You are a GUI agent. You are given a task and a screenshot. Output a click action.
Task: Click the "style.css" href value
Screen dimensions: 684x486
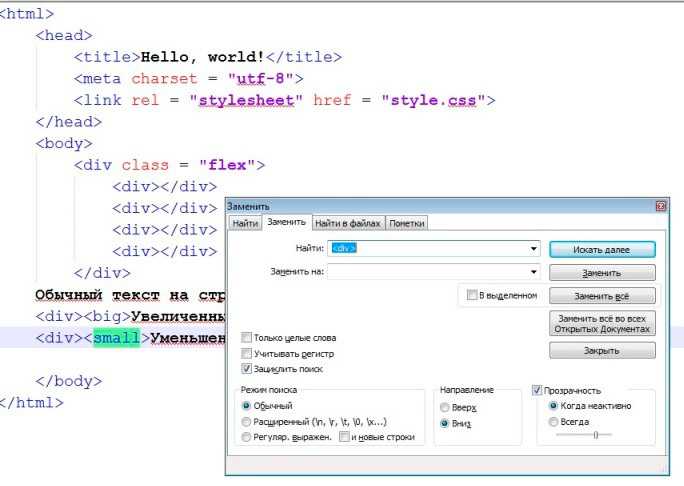click(x=433, y=100)
